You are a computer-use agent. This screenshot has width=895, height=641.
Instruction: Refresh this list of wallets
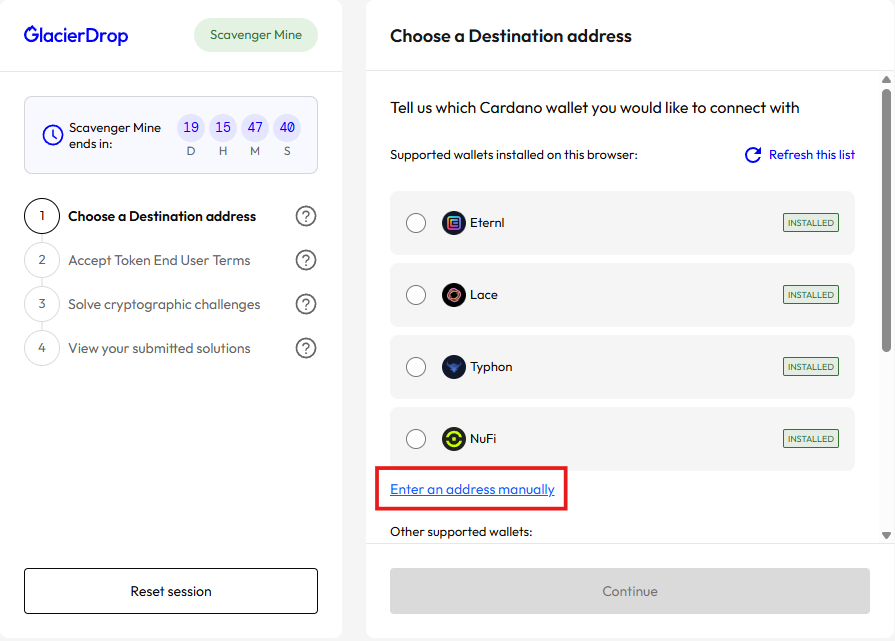(800, 155)
